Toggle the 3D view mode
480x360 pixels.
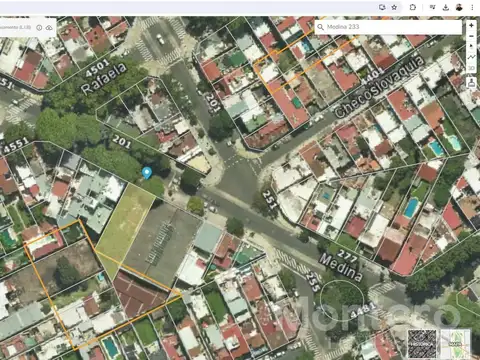click(471, 68)
